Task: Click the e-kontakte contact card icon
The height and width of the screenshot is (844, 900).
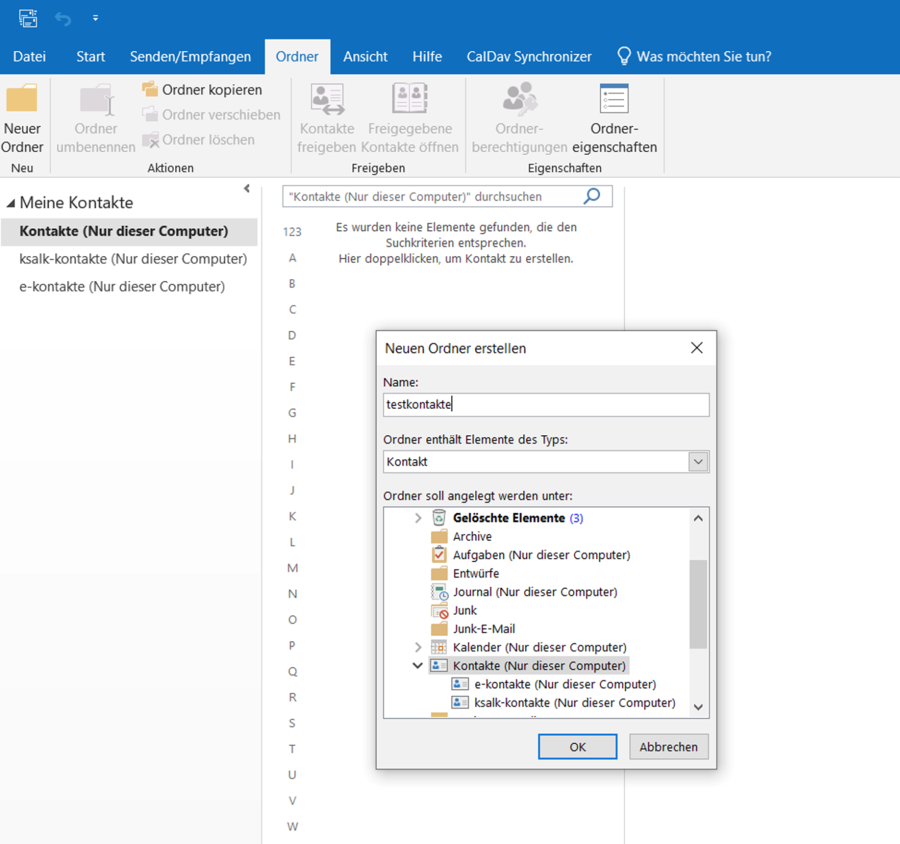Action: point(460,684)
